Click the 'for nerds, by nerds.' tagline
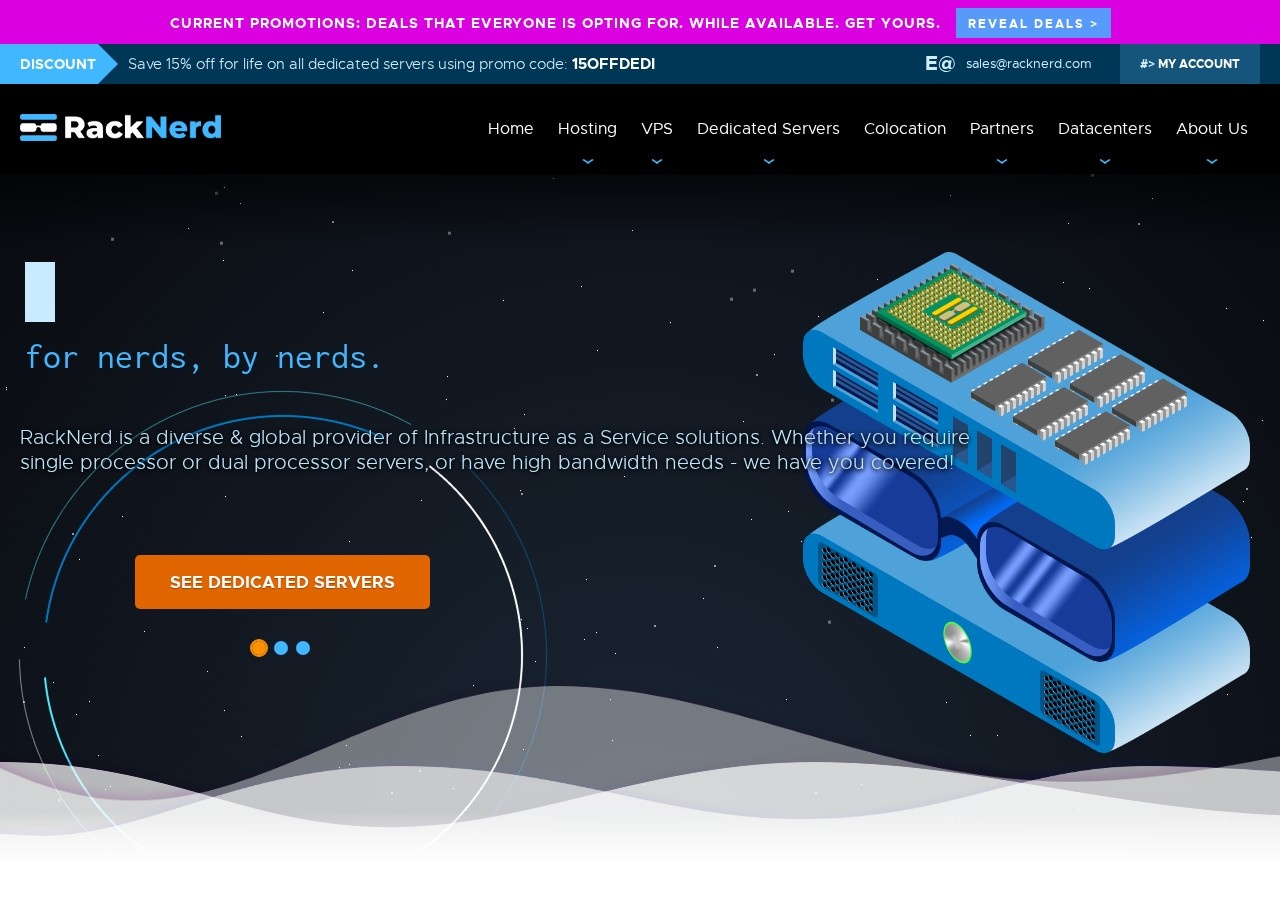Image resolution: width=1280 pixels, height=900 pixels. (x=204, y=357)
